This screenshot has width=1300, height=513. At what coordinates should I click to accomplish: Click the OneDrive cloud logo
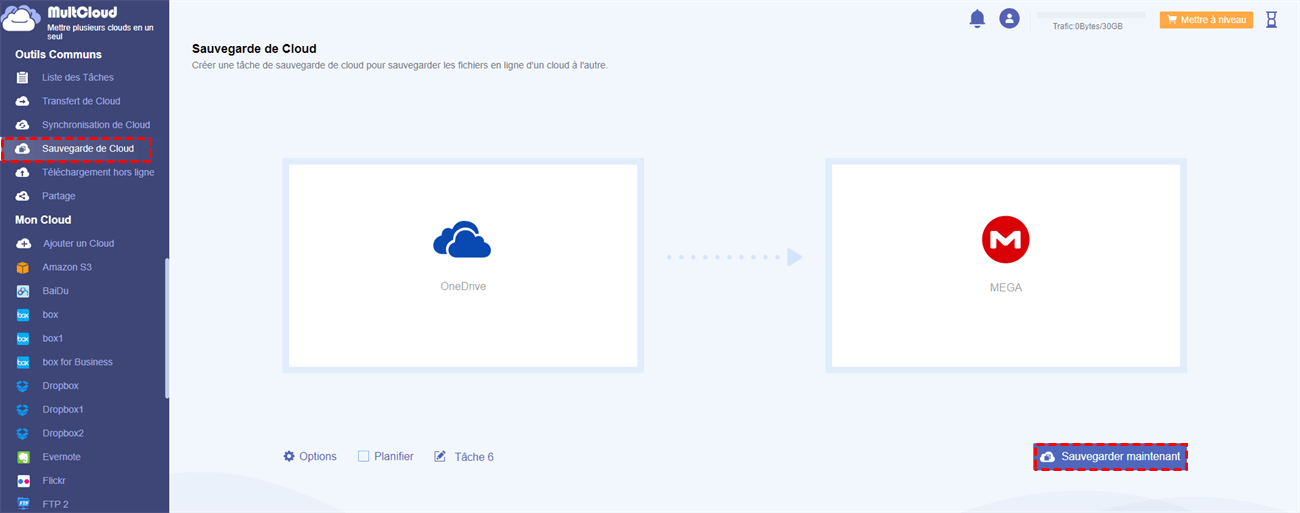[x=462, y=240]
